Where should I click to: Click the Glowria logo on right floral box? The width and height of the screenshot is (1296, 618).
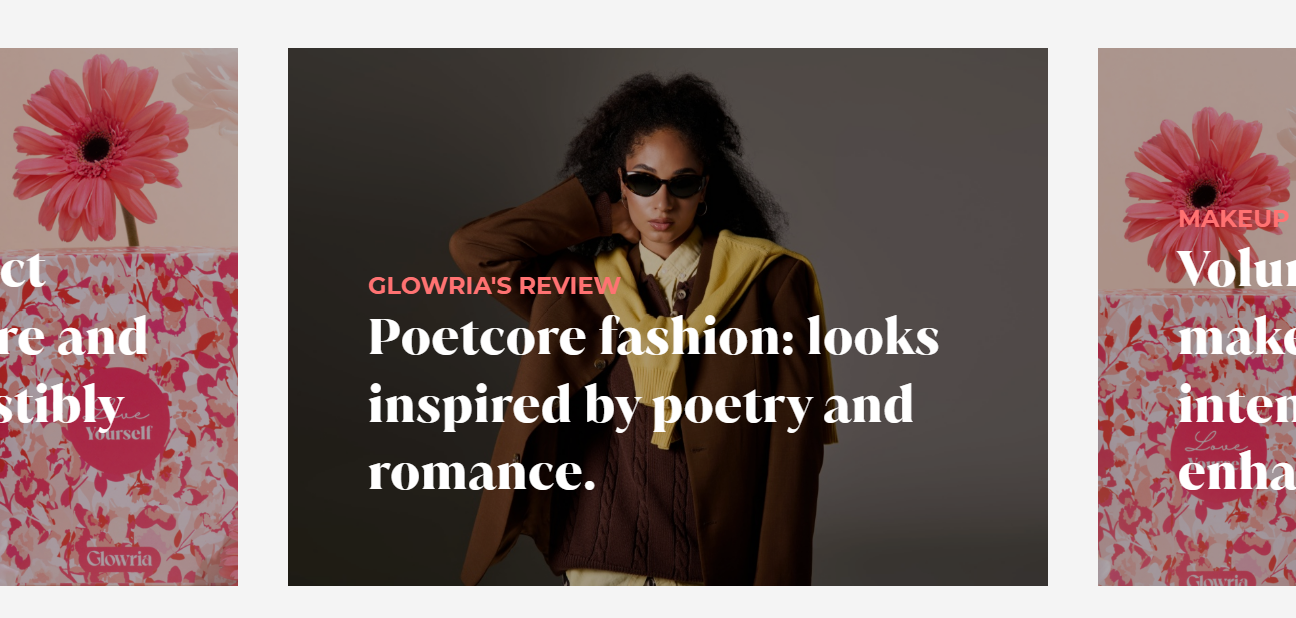pyautogui.click(x=1219, y=578)
